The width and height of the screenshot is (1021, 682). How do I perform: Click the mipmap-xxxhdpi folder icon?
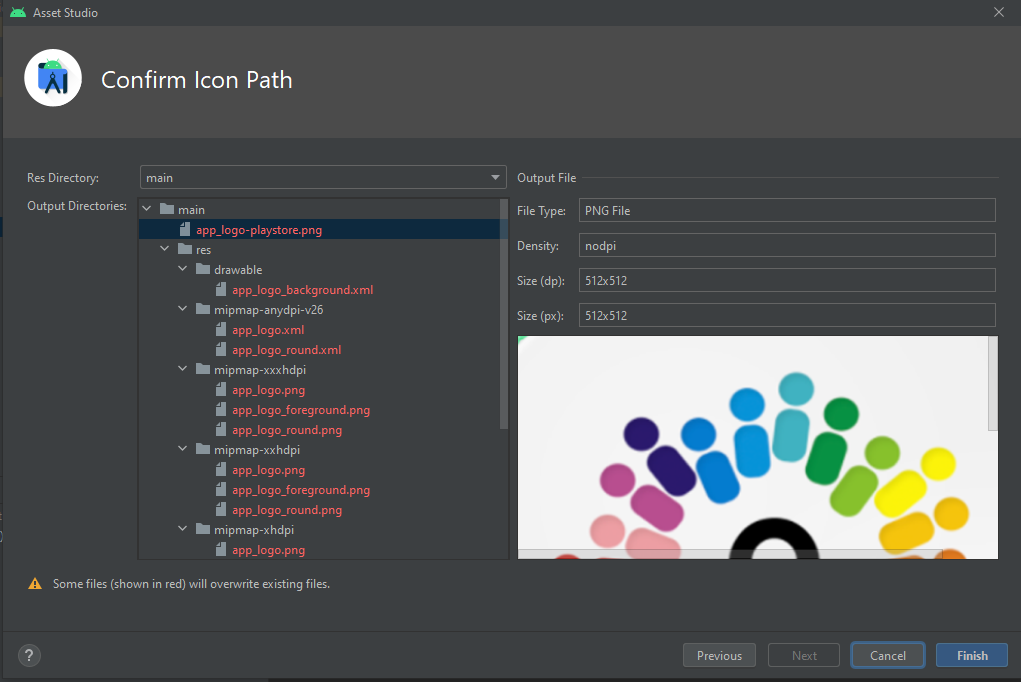pyautogui.click(x=203, y=370)
